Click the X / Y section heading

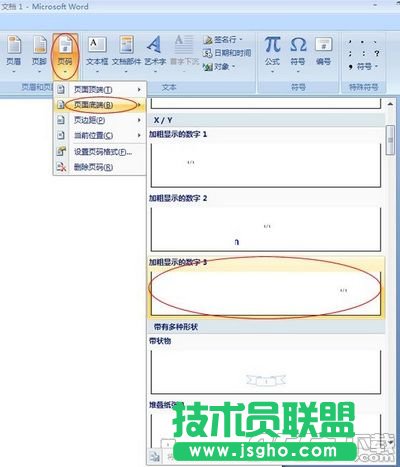pos(163,120)
